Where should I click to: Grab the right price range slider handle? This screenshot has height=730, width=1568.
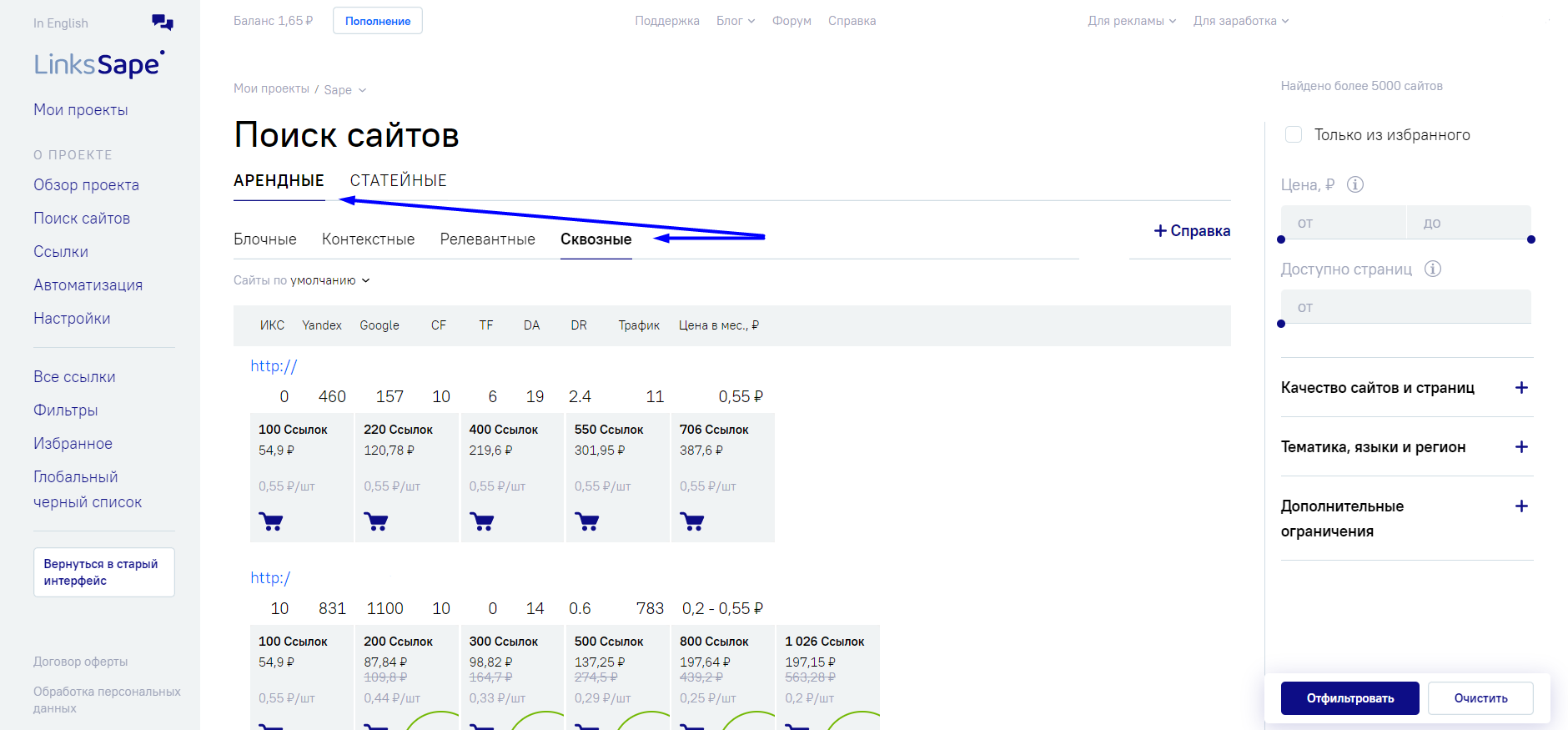tap(1530, 239)
